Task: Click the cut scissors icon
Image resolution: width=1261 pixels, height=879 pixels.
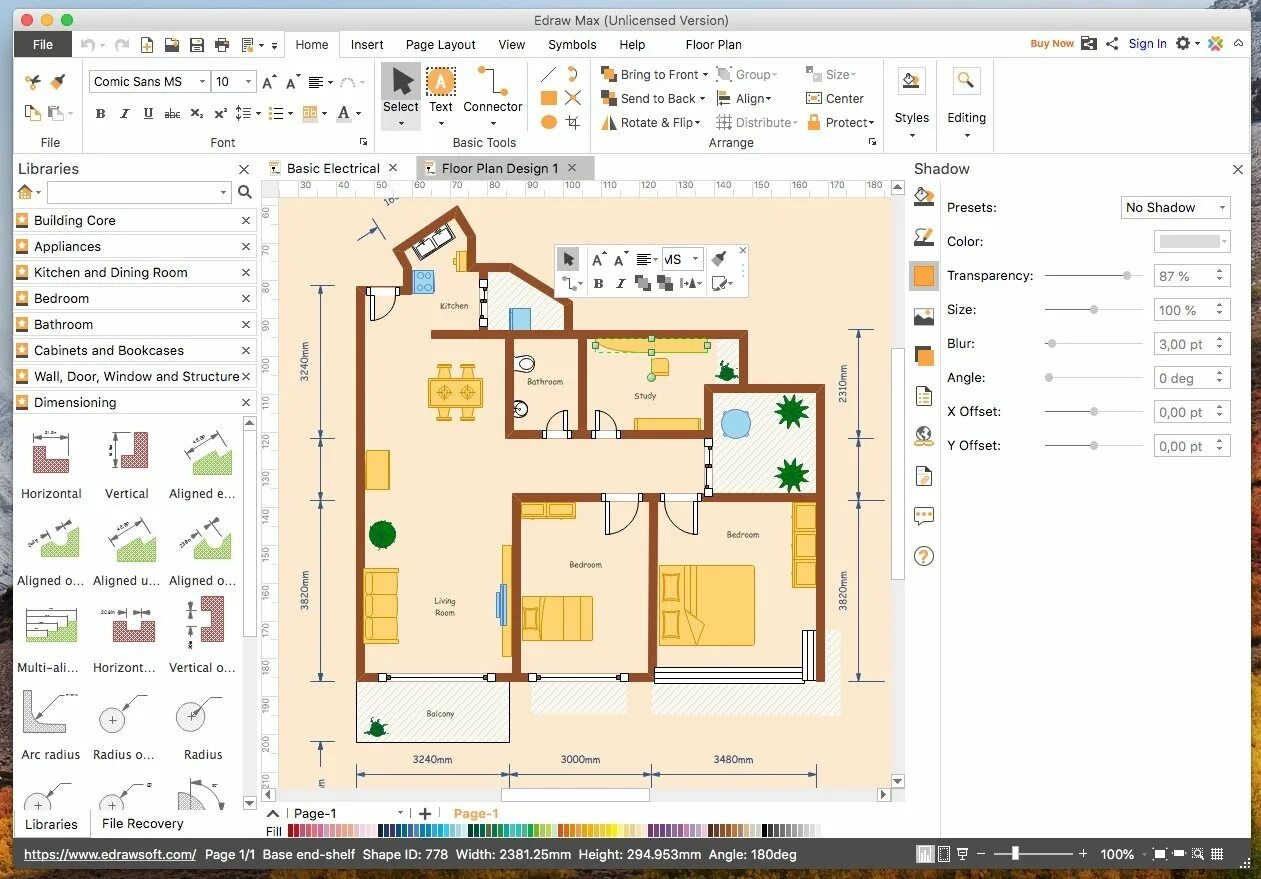Action: tap(32, 82)
